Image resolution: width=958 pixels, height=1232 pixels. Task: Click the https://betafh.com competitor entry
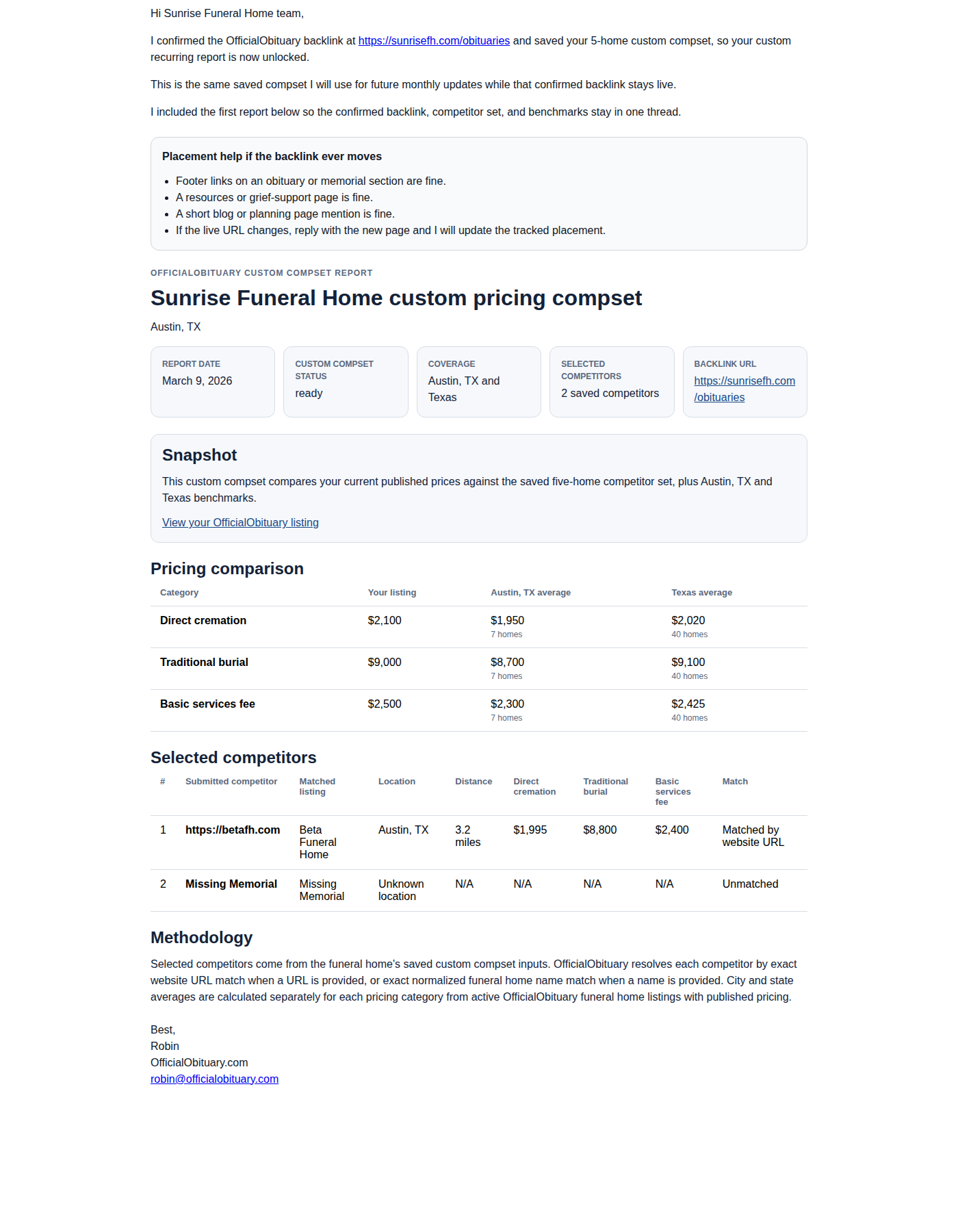click(x=233, y=830)
